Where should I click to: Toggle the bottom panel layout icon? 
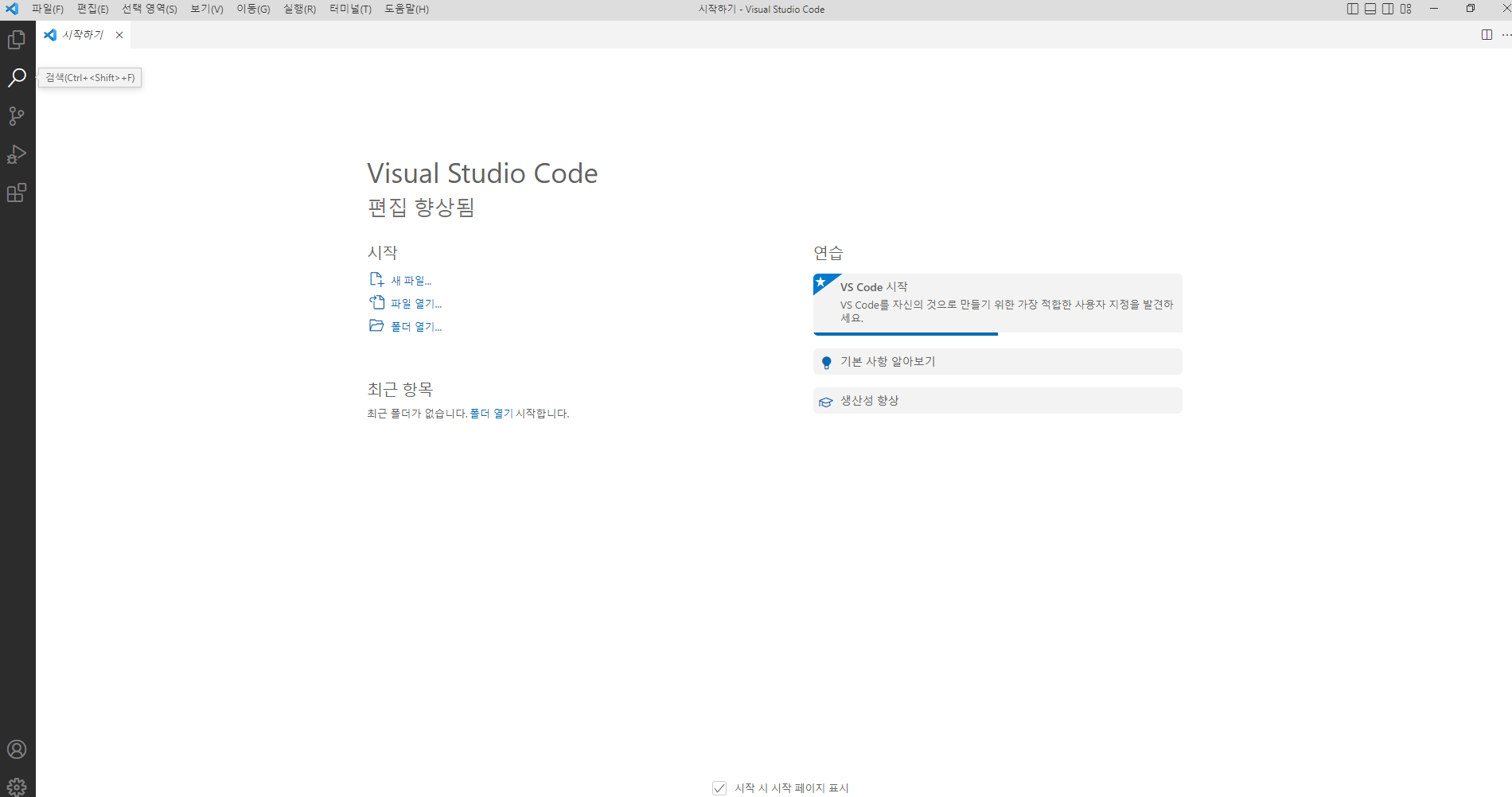point(1370,9)
